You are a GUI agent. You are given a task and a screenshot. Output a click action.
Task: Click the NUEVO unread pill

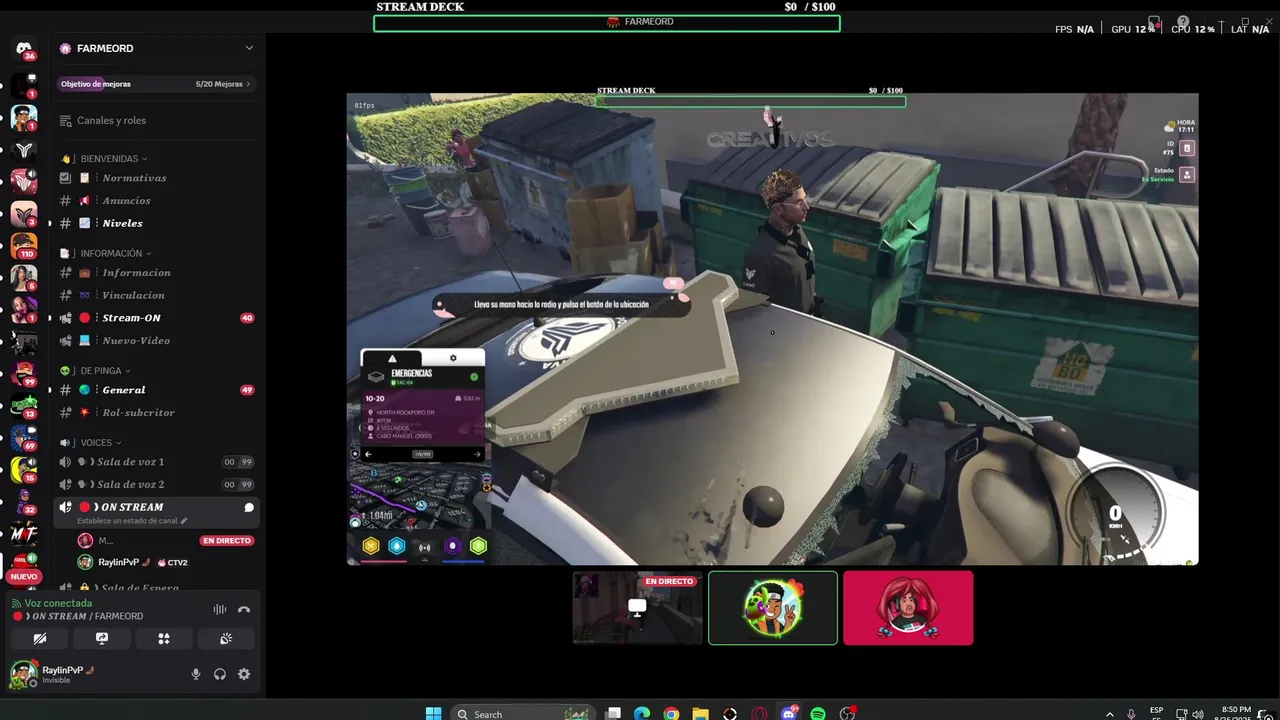[24, 576]
